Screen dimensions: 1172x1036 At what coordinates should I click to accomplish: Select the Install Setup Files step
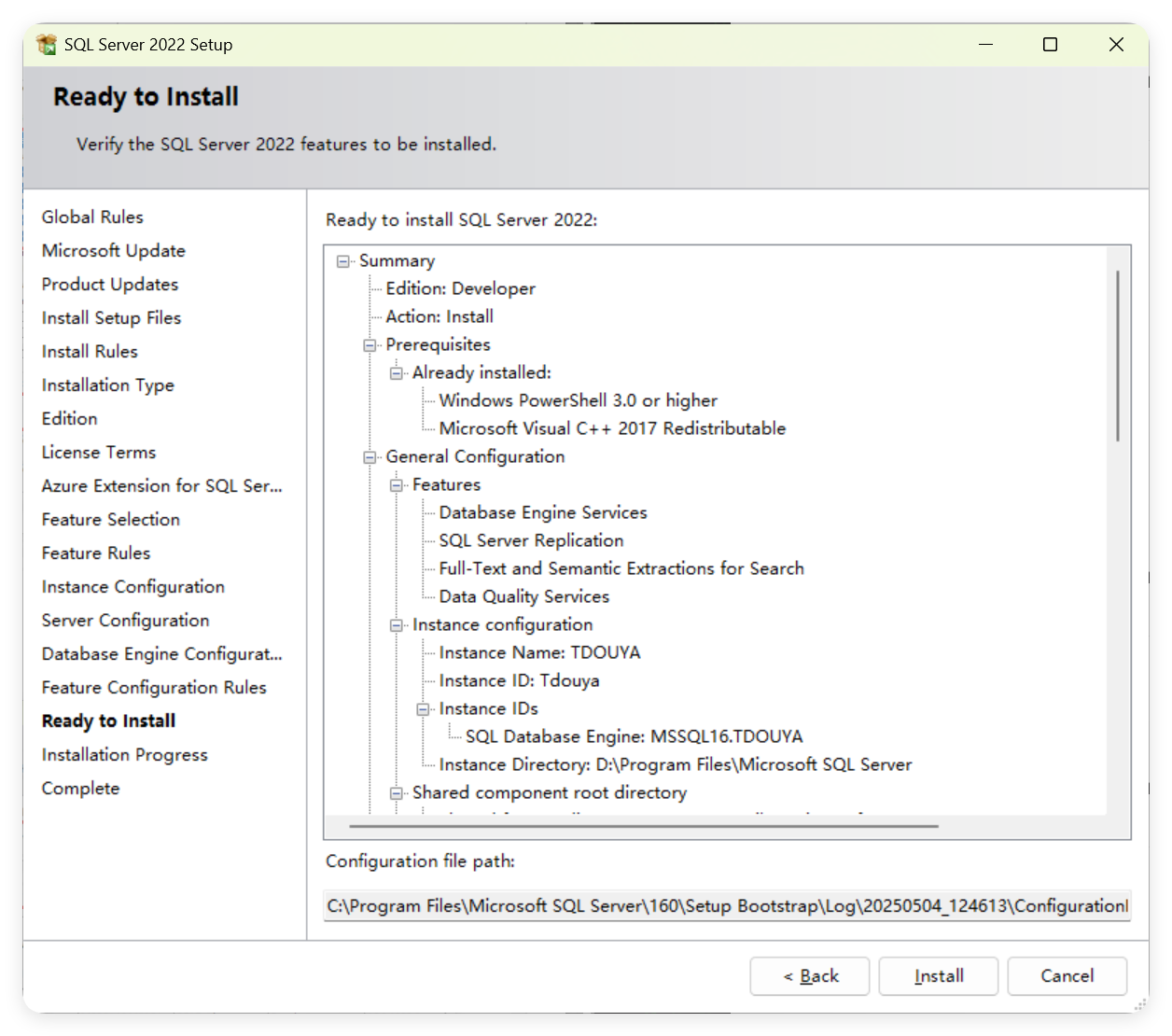tap(111, 317)
